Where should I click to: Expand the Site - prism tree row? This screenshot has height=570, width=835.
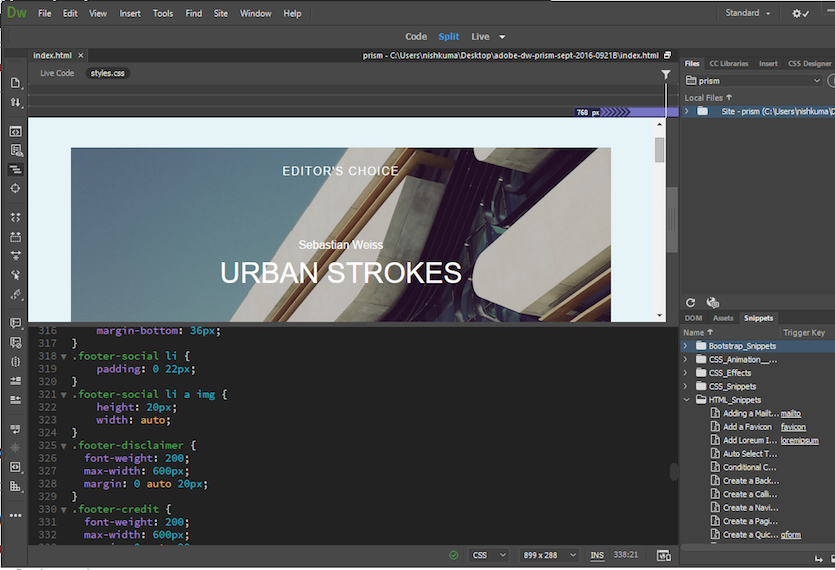click(x=686, y=111)
